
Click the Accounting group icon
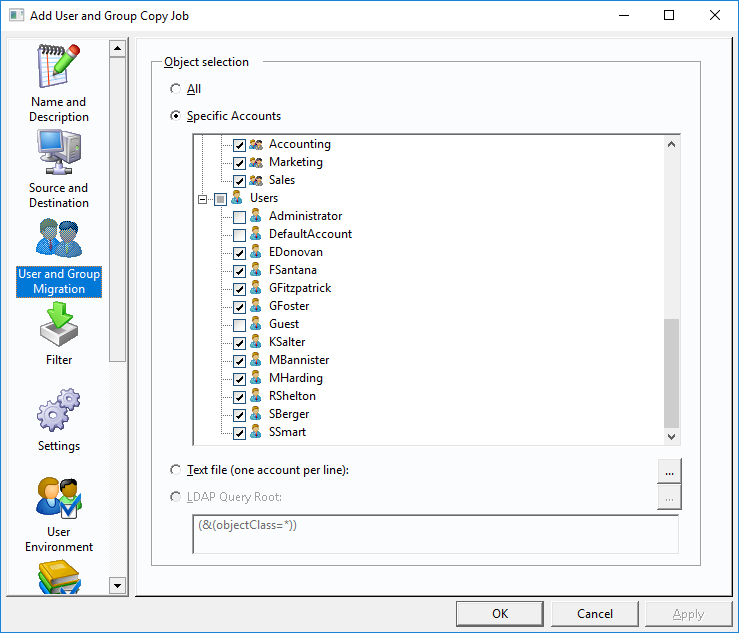coord(256,144)
